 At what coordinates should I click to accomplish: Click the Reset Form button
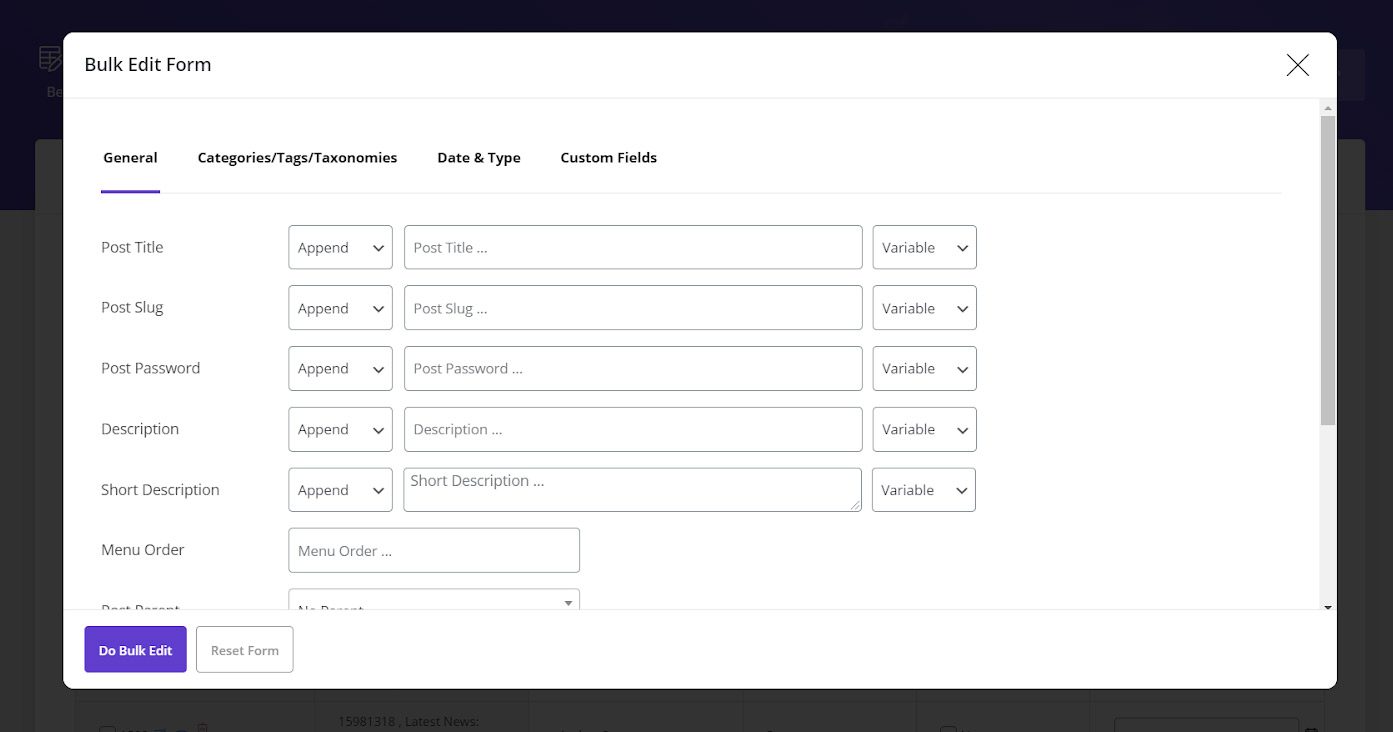pos(245,650)
